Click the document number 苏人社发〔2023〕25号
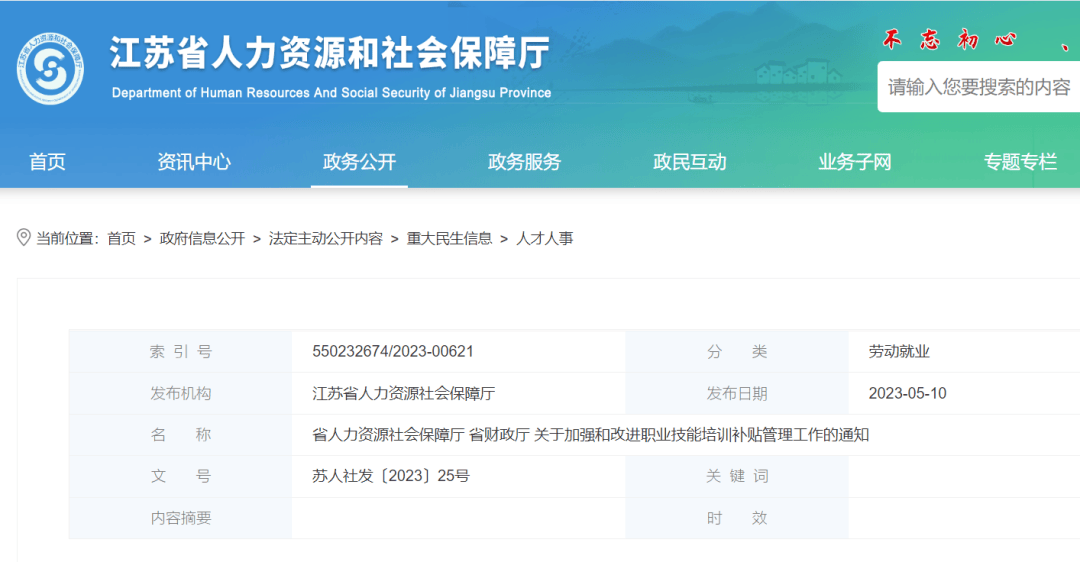 click(x=391, y=476)
